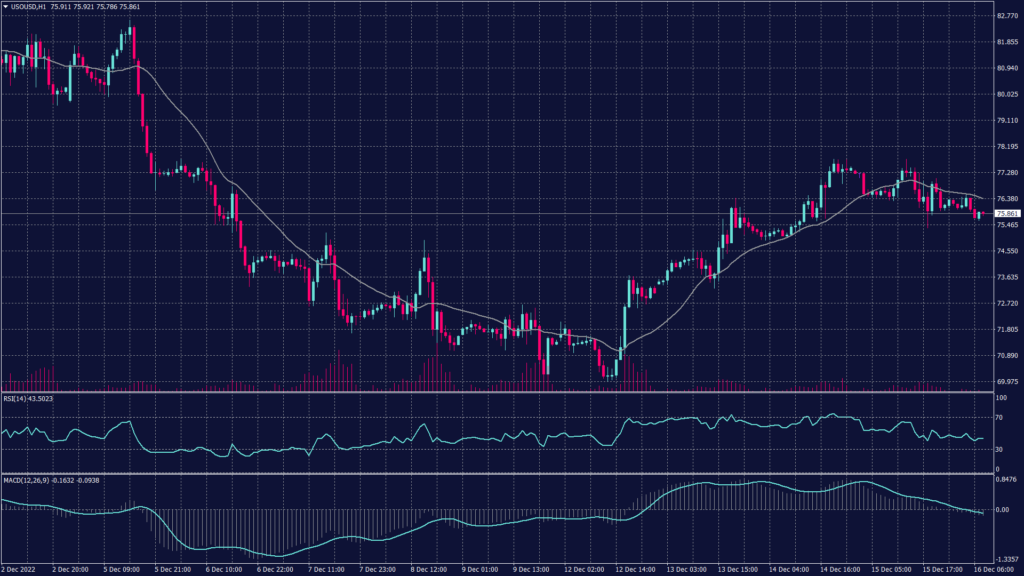Select the 2 Dec 2022 time label
Screen dimensions: 1024x576
tap(18, 568)
